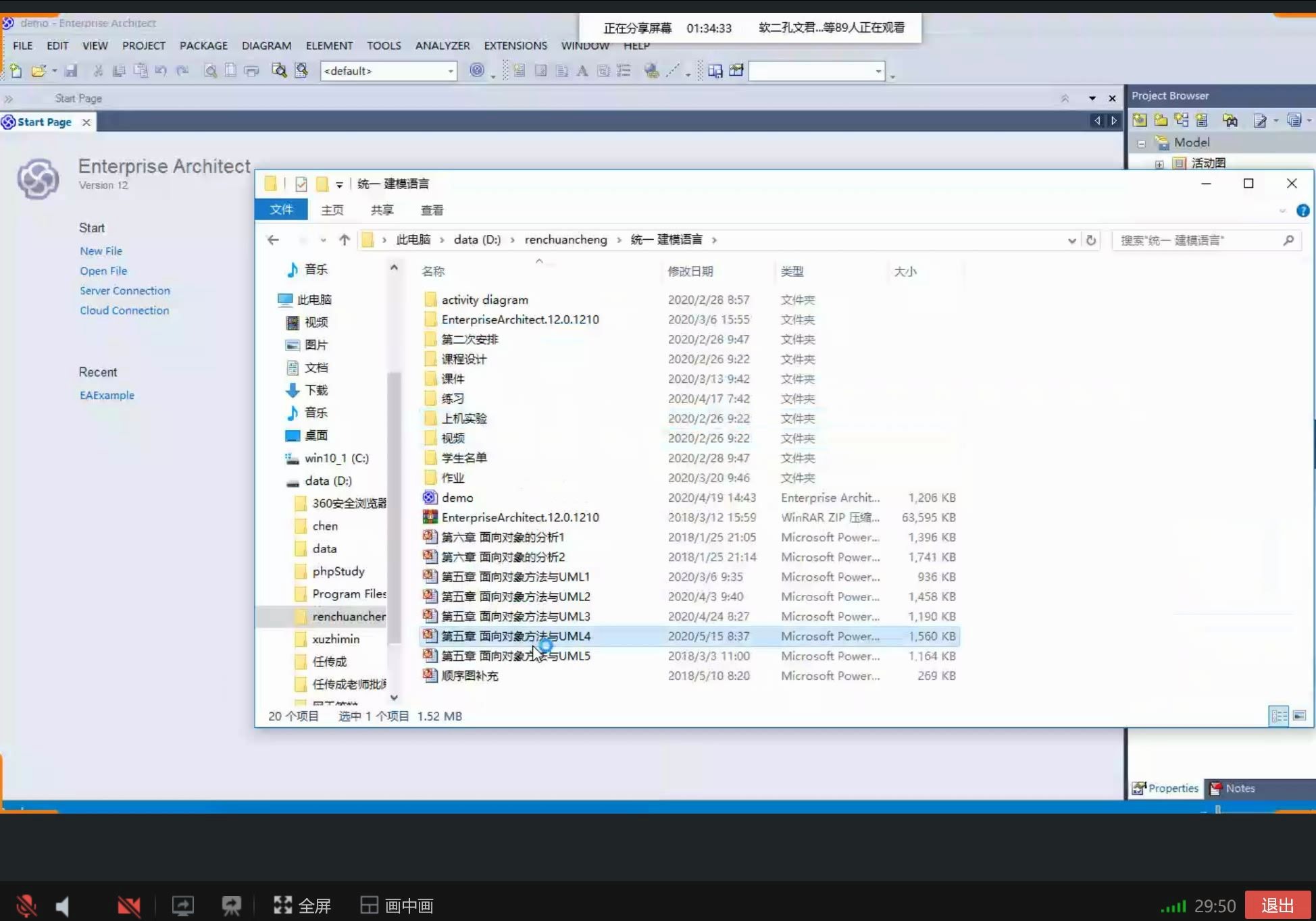This screenshot has height=921, width=1316.
Task: Switch to details view icon in Explorer status bar
Action: pos(1279,716)
